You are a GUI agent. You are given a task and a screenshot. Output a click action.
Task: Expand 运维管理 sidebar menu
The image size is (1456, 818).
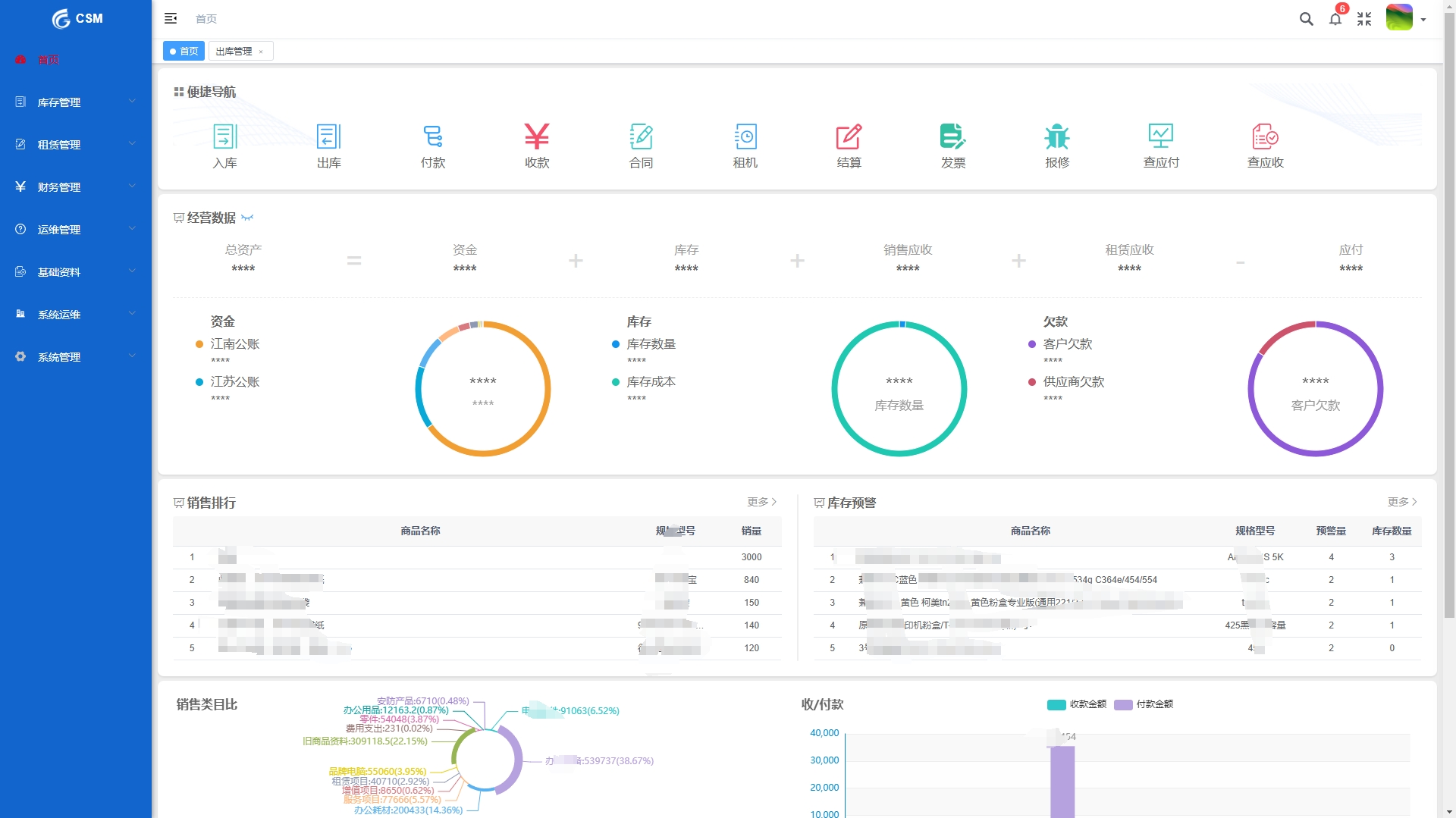pos(76,229)
